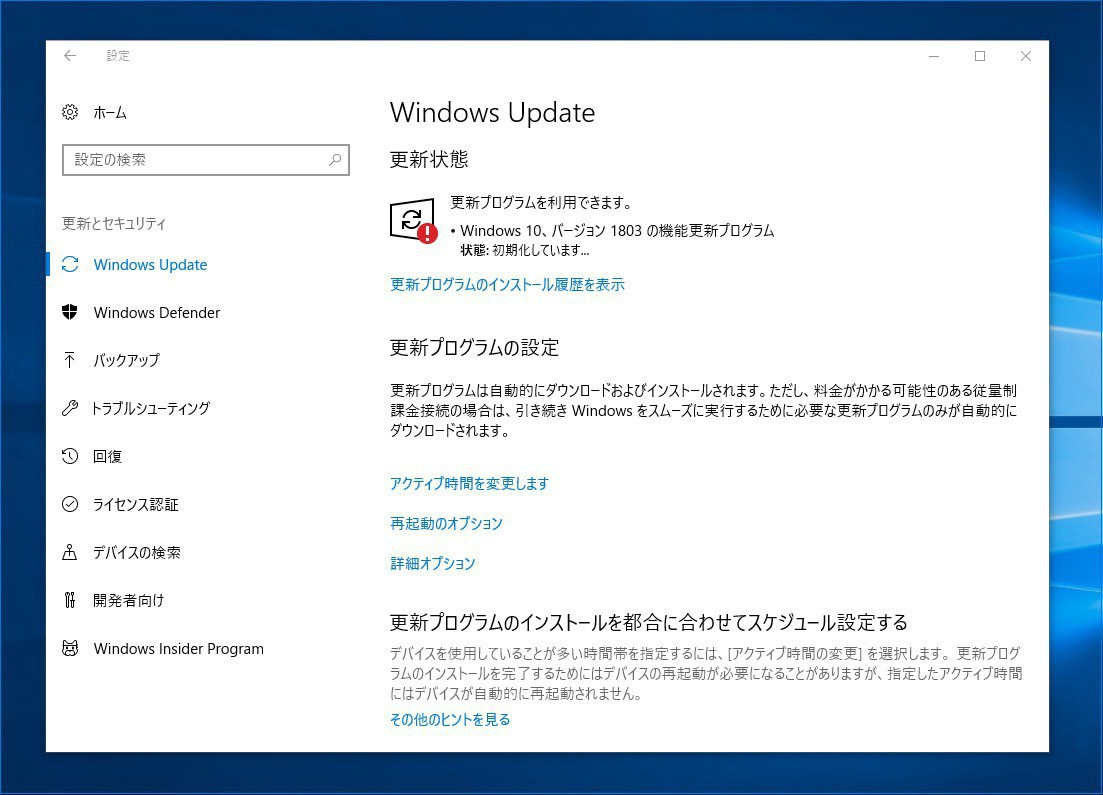This screenshot has width=1103, height=795.
Task: Go to バックアップ page
Action: click(x=127, y=360)
